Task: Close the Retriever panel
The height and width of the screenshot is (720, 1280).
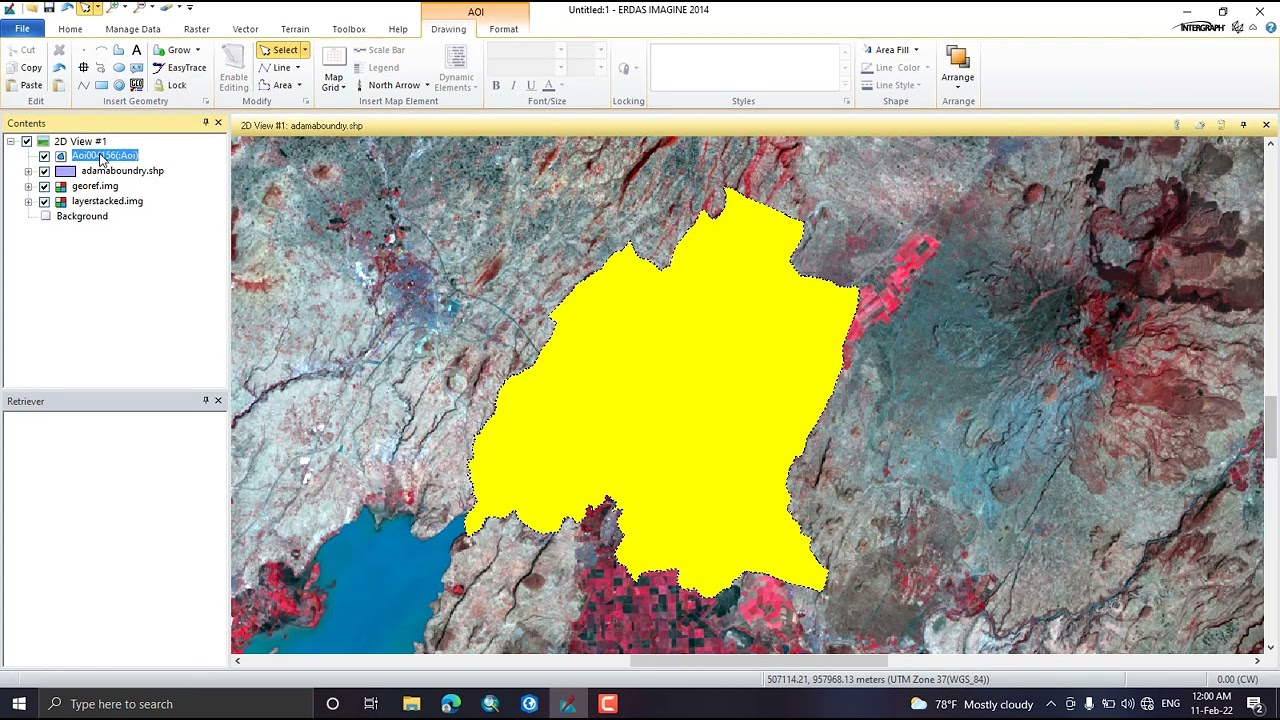Action: [218, 400]
